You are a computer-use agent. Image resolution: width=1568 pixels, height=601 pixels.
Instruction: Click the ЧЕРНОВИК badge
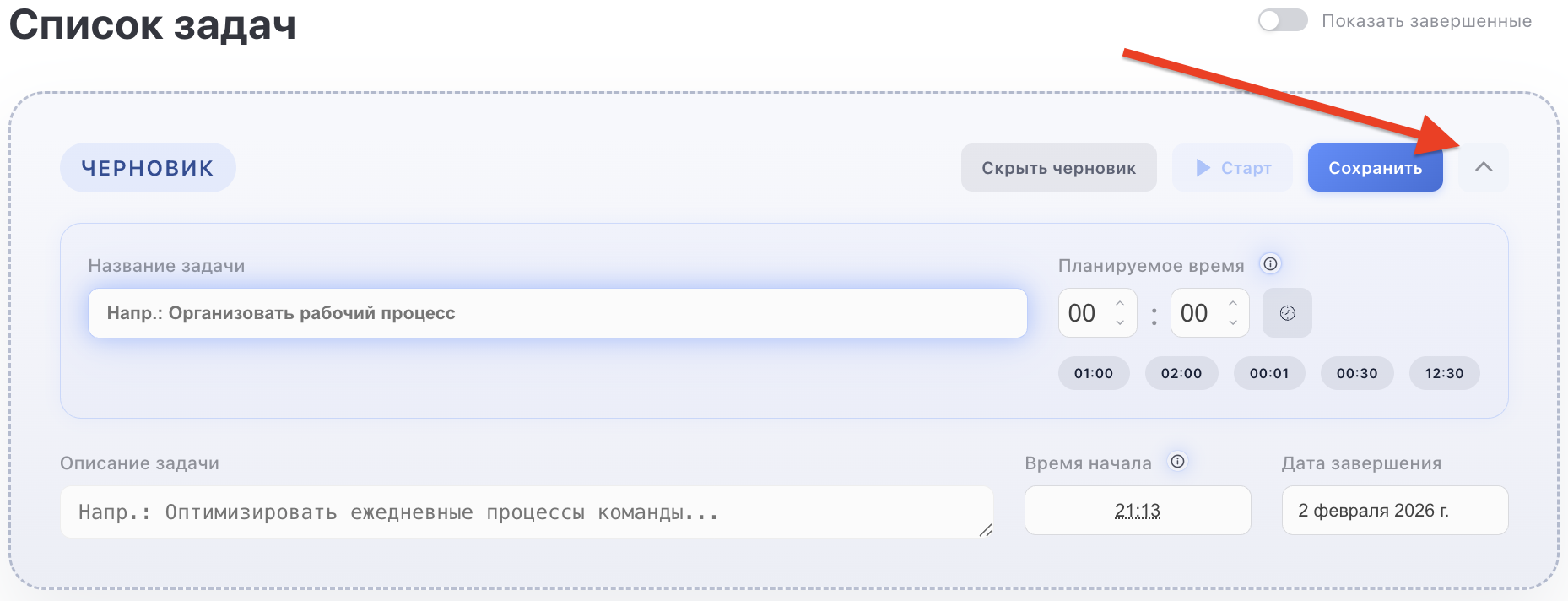pyautogui.click(x=148, y=167)
